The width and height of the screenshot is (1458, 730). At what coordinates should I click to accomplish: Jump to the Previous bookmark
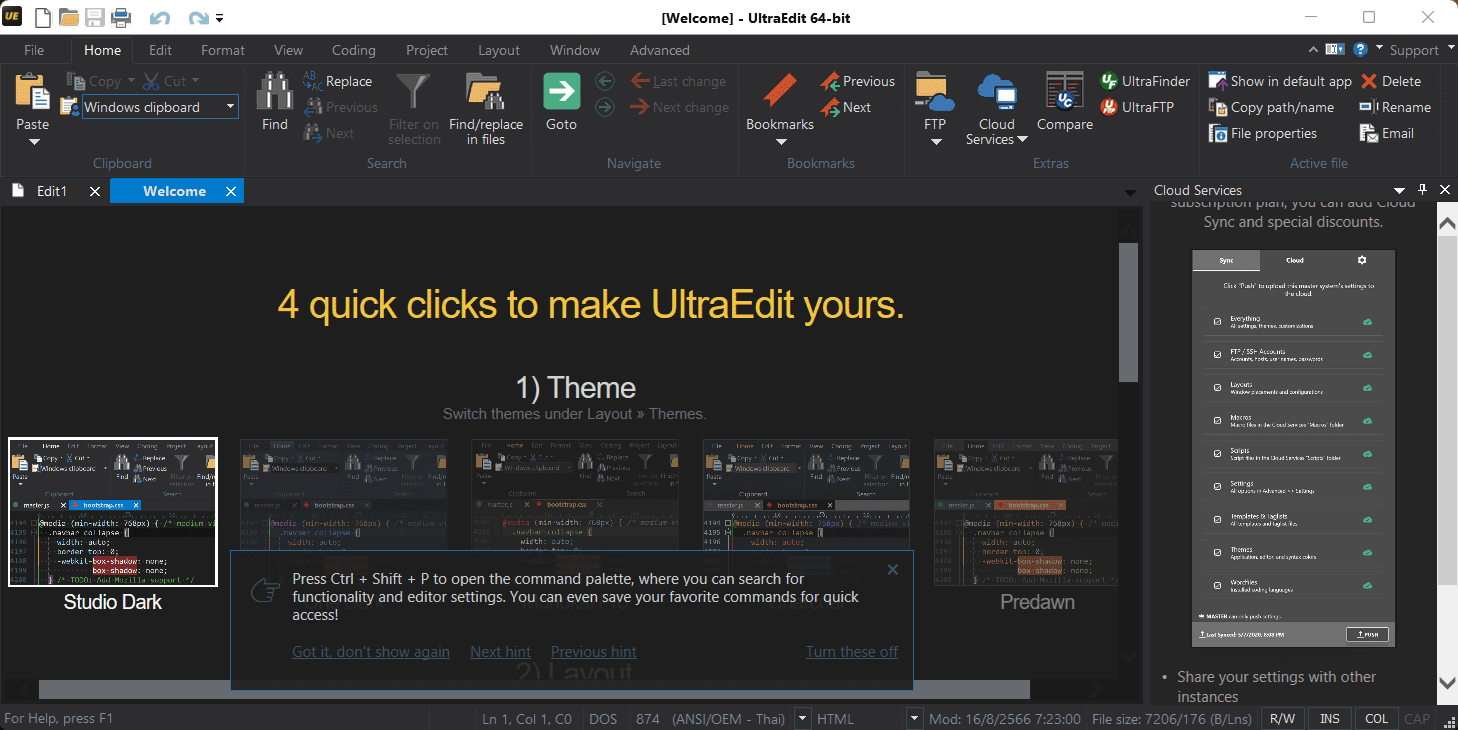(x=857, y=81)
